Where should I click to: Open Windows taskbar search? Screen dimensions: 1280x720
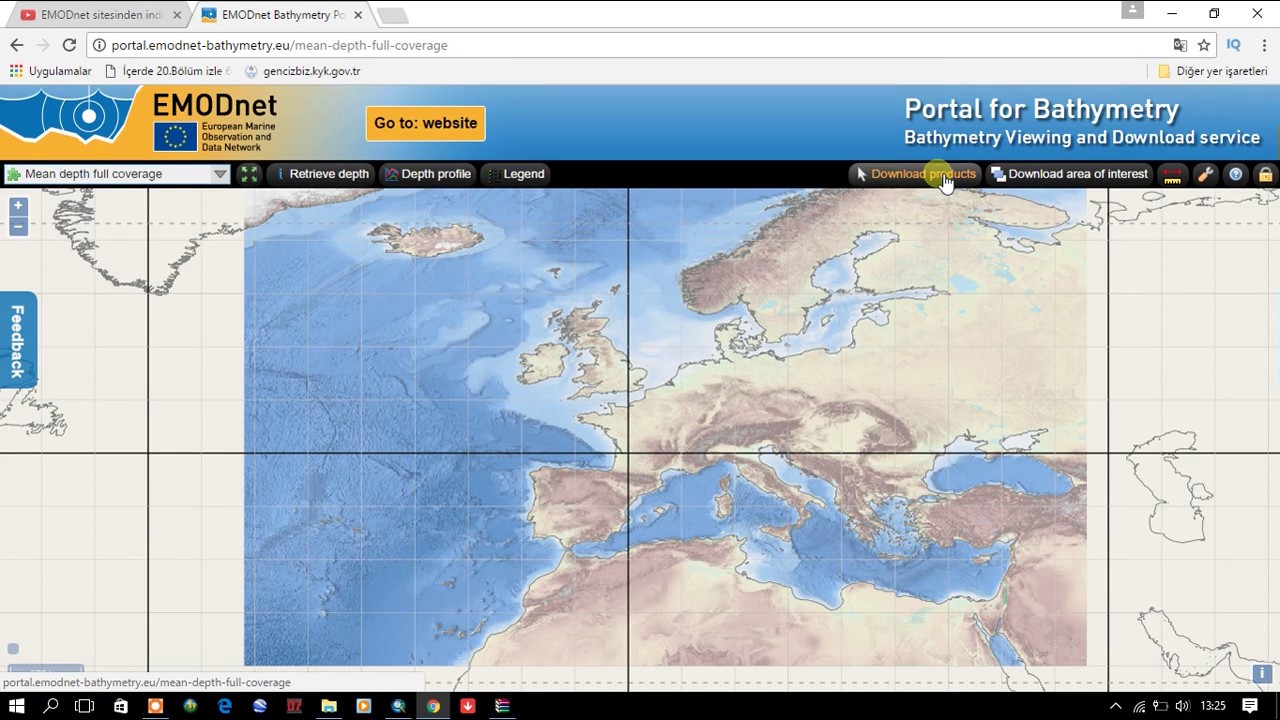51,706
